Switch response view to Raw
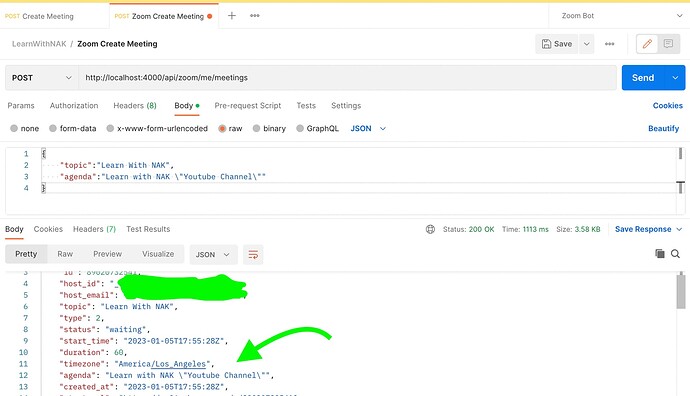The image size is (690, 396). point(65,254)
